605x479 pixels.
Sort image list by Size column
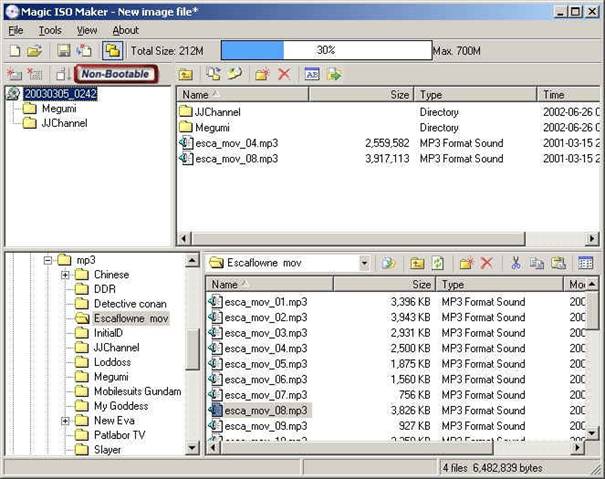(362, 95)
